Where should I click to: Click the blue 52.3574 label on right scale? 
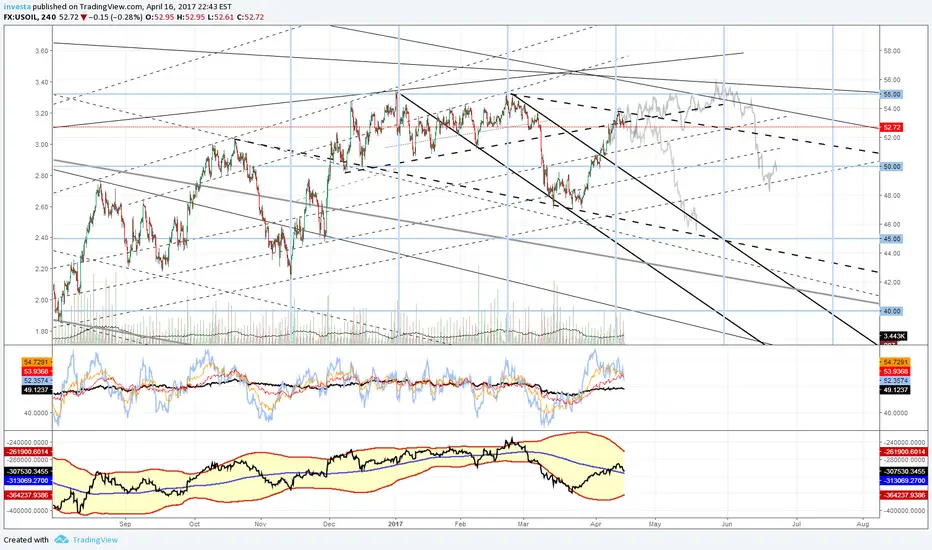point(895,381)
